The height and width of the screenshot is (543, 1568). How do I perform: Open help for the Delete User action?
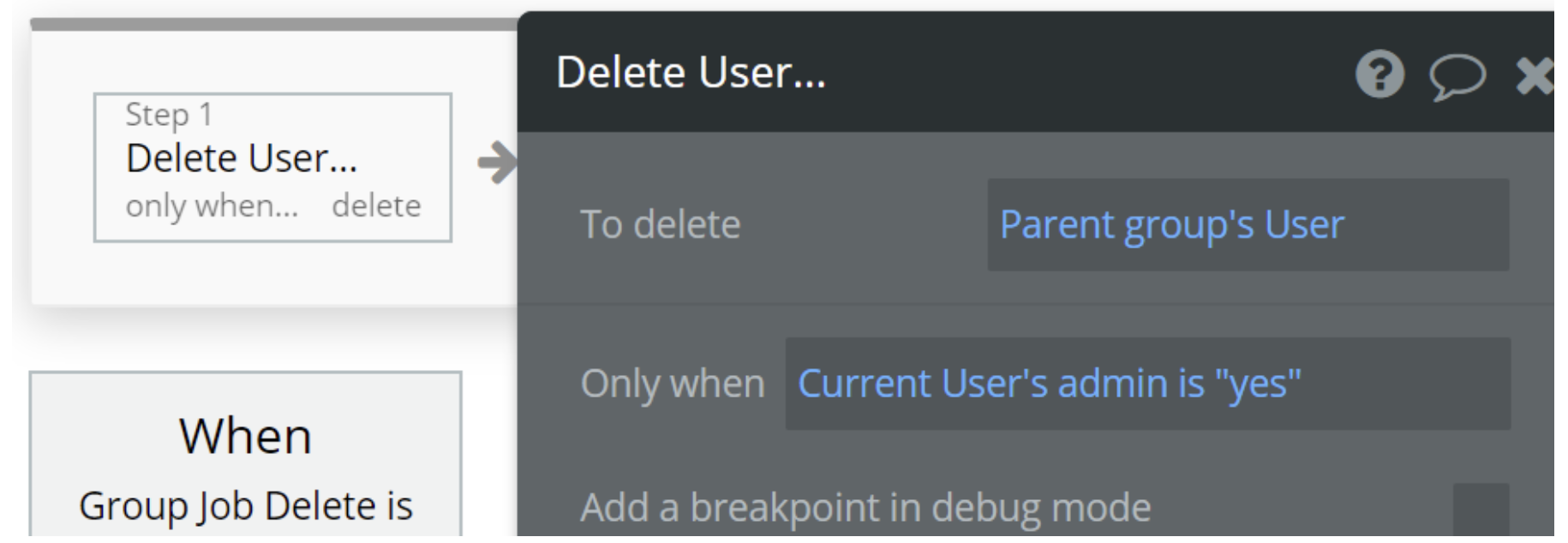[1379, 75]
